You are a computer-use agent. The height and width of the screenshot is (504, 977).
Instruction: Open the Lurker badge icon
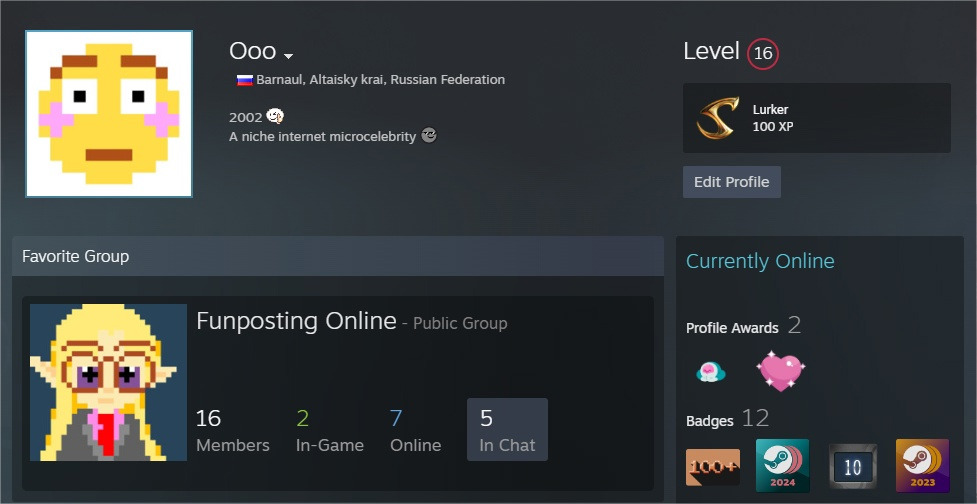718,118
